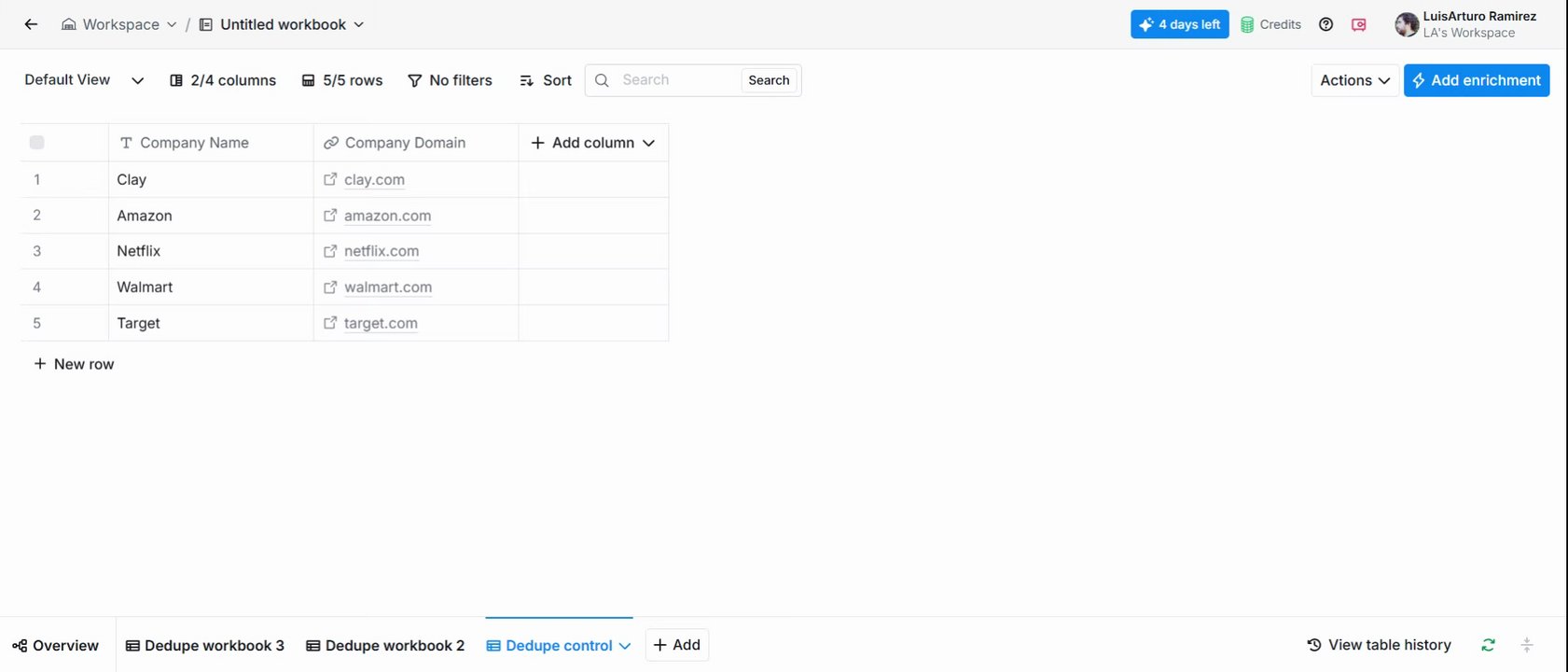Click the back arrow icon
Viewport: 1568px width, 672px height.
pos(31,24)
